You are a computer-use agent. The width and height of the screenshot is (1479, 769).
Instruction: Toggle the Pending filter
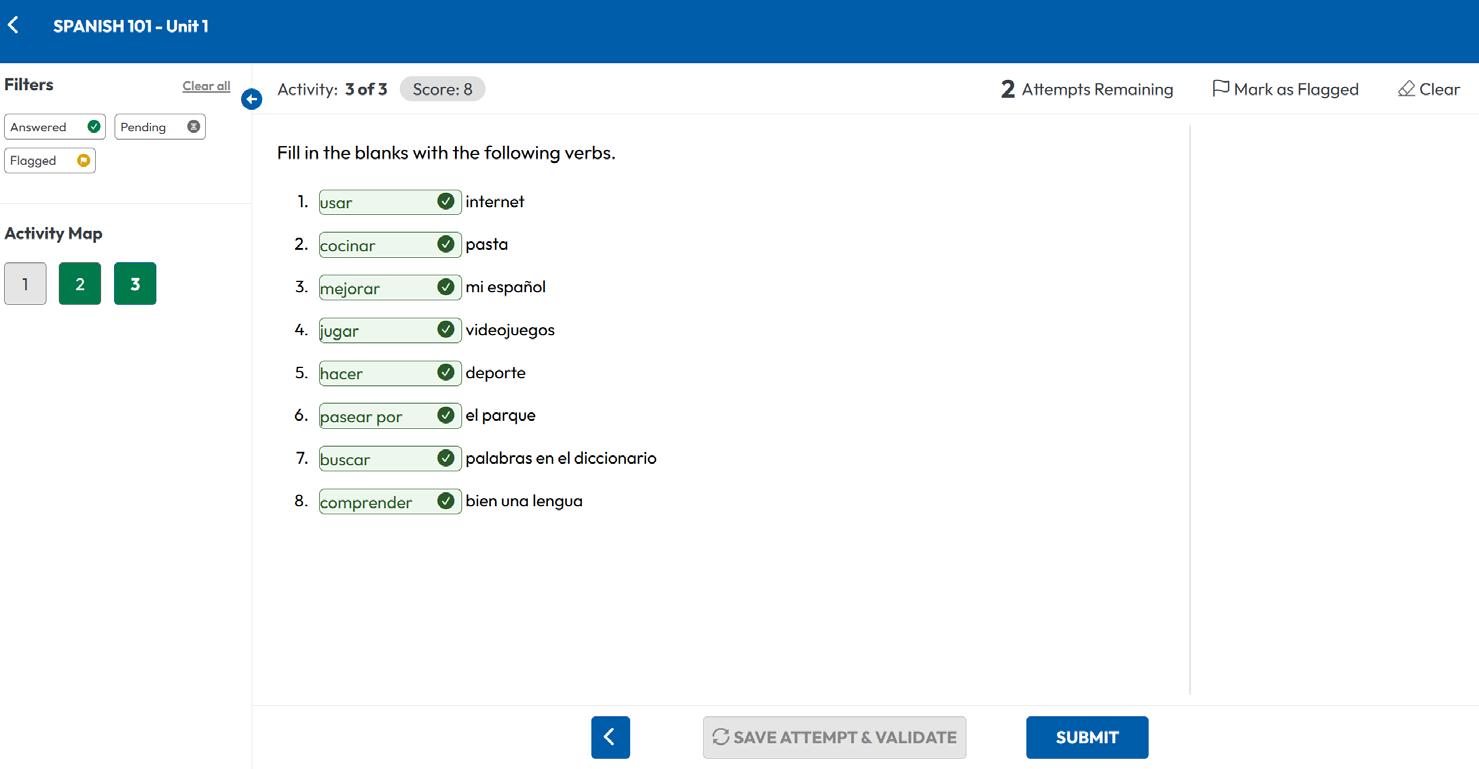[160, 127]
